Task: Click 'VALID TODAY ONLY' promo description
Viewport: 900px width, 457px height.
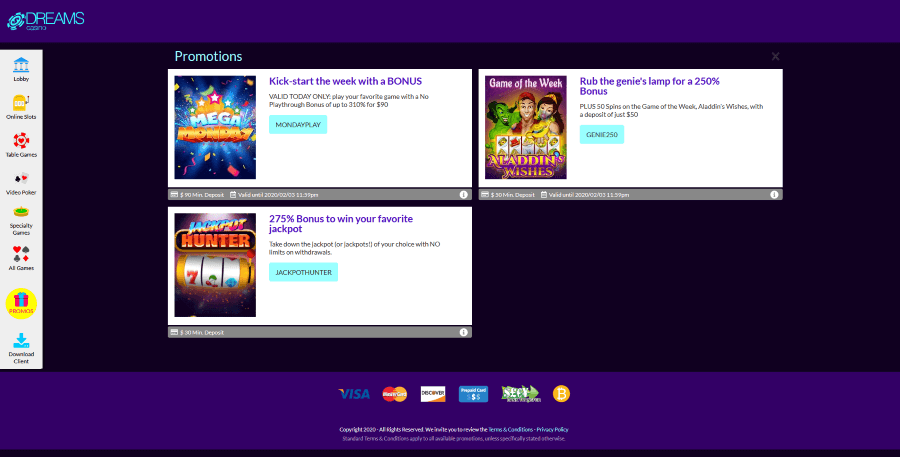Action: click(x=349, y=100)
